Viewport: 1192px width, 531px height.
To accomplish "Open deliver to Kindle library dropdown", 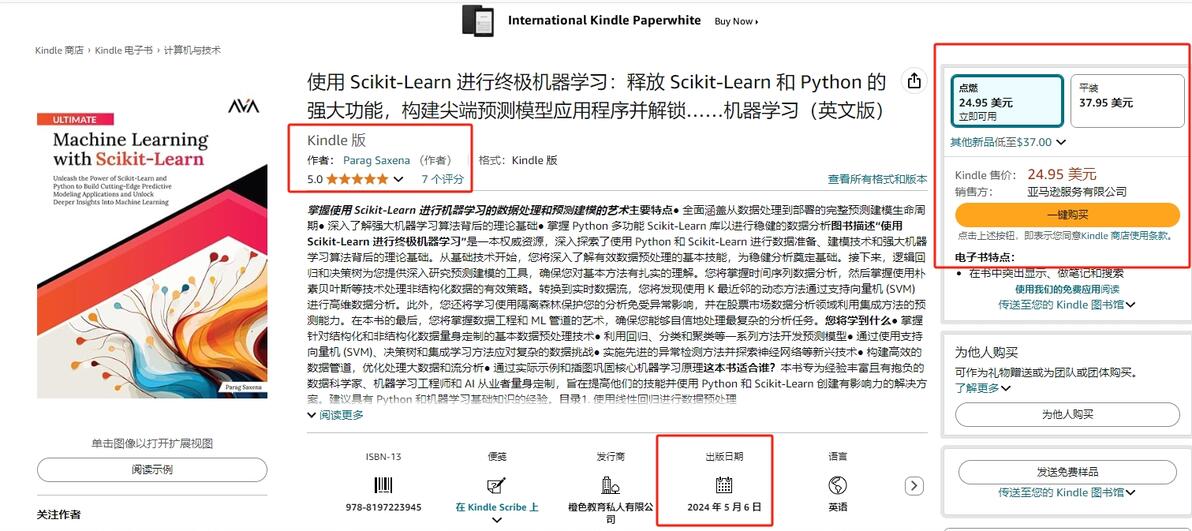I will [1067, 304].
